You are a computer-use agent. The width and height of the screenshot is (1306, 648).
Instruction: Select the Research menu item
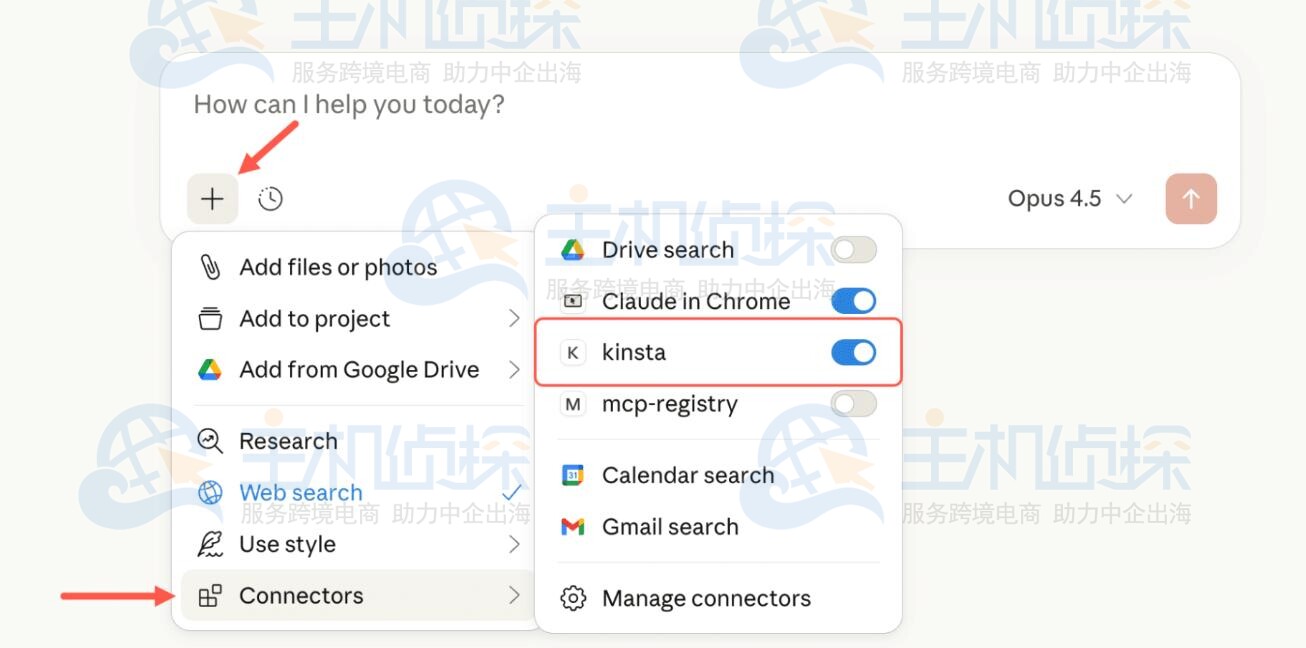coord(288,441)
